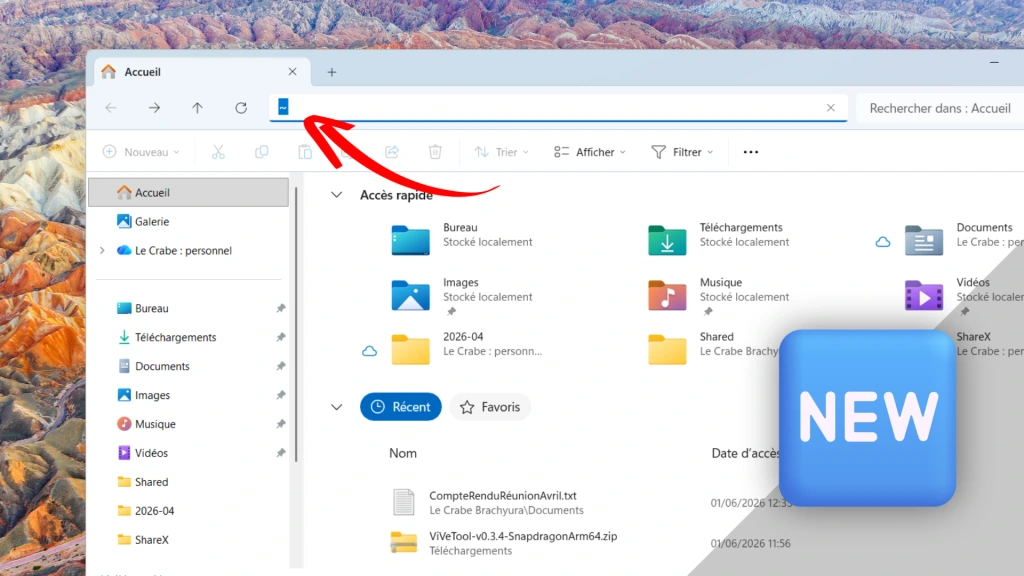1024x576 pixels.
Task: Click the pin icon beside sidebar Images
Action: click(281, 395)
